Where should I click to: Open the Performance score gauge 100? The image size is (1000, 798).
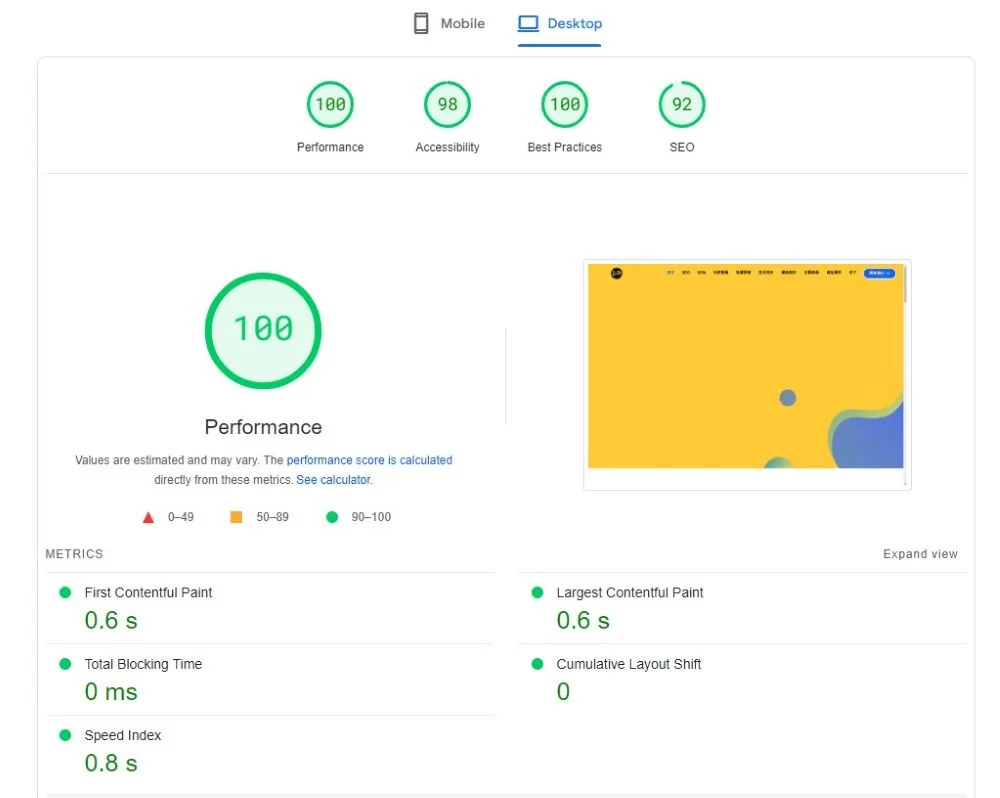[330, 104]
